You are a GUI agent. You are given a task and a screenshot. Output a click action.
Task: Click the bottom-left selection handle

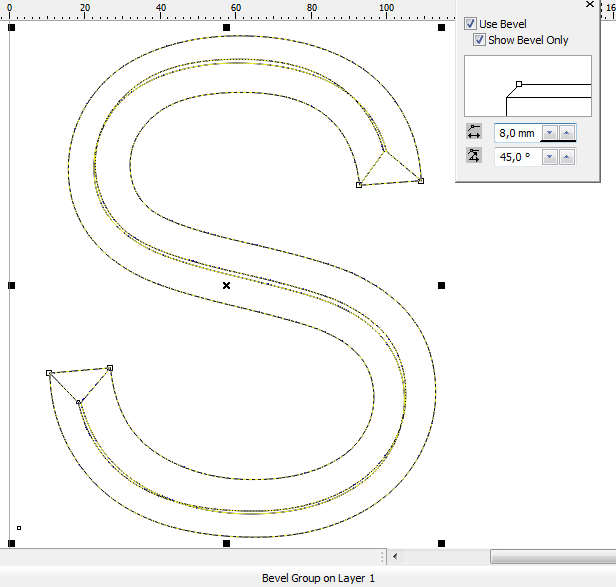point(11,543)
